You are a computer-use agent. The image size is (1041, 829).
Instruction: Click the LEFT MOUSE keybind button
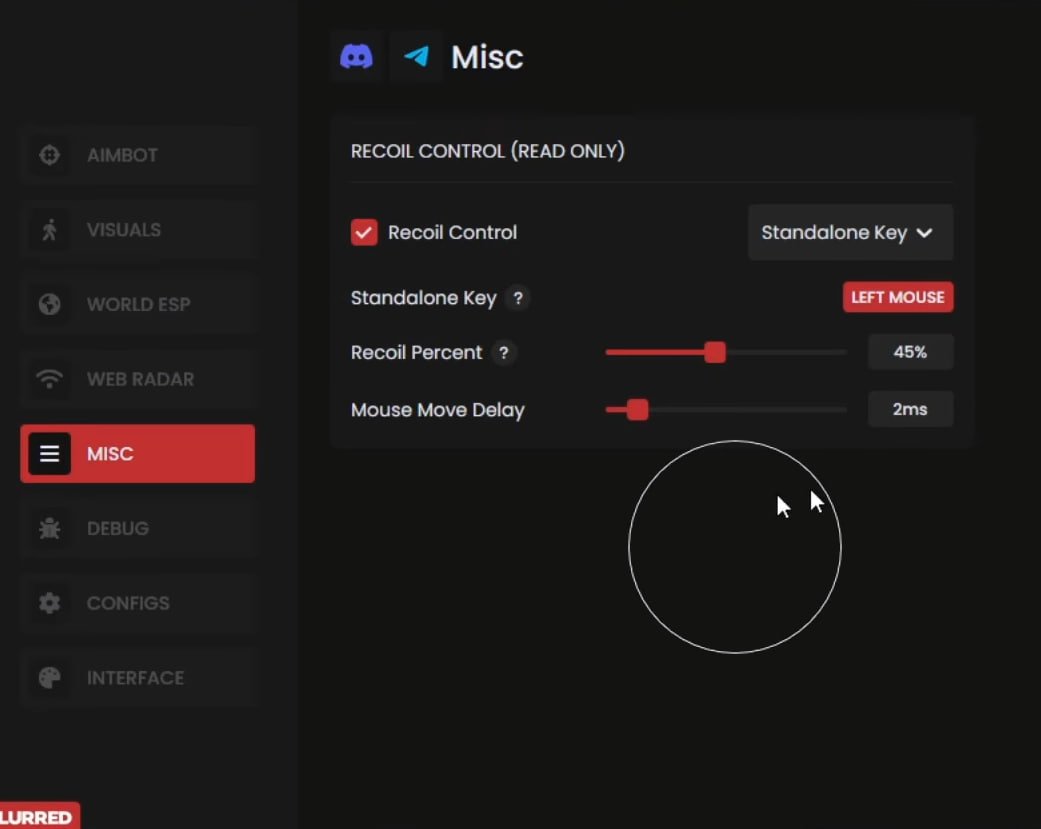coord(897,297)
